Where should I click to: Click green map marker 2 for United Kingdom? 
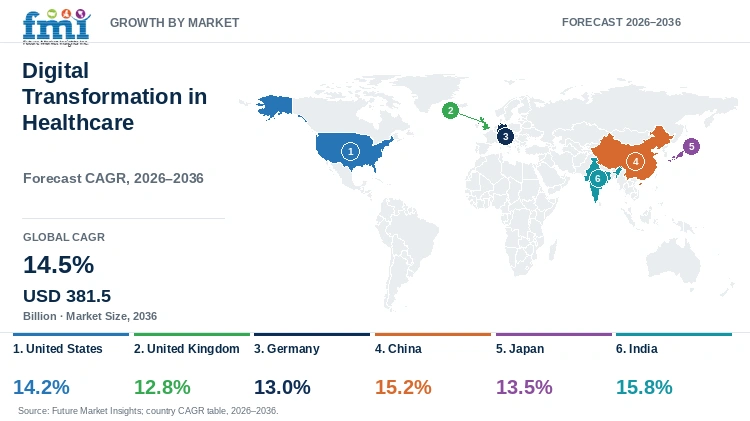(450, 111)
